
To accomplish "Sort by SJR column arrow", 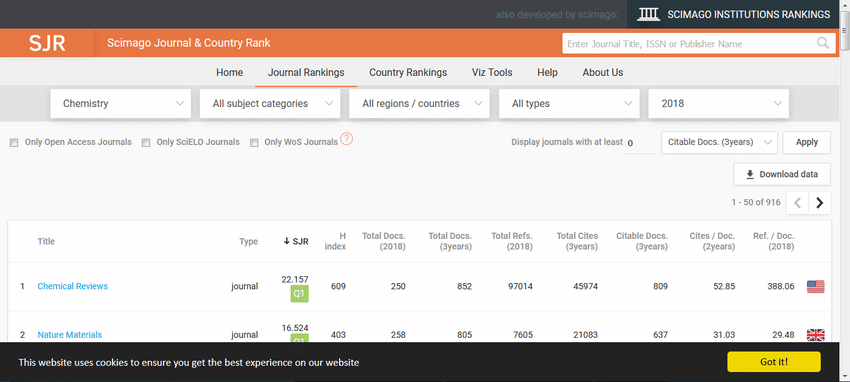I will [287, 242].
